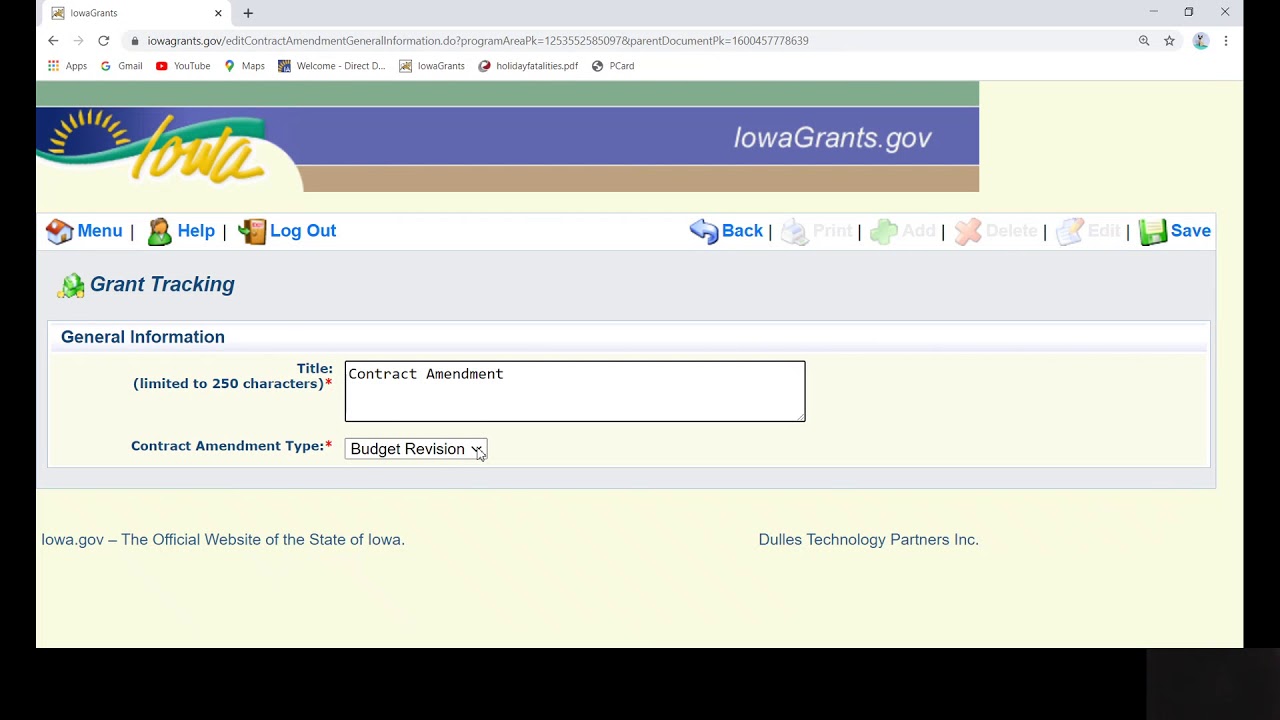Open the IowaGrants bookmark

[432, 66]
